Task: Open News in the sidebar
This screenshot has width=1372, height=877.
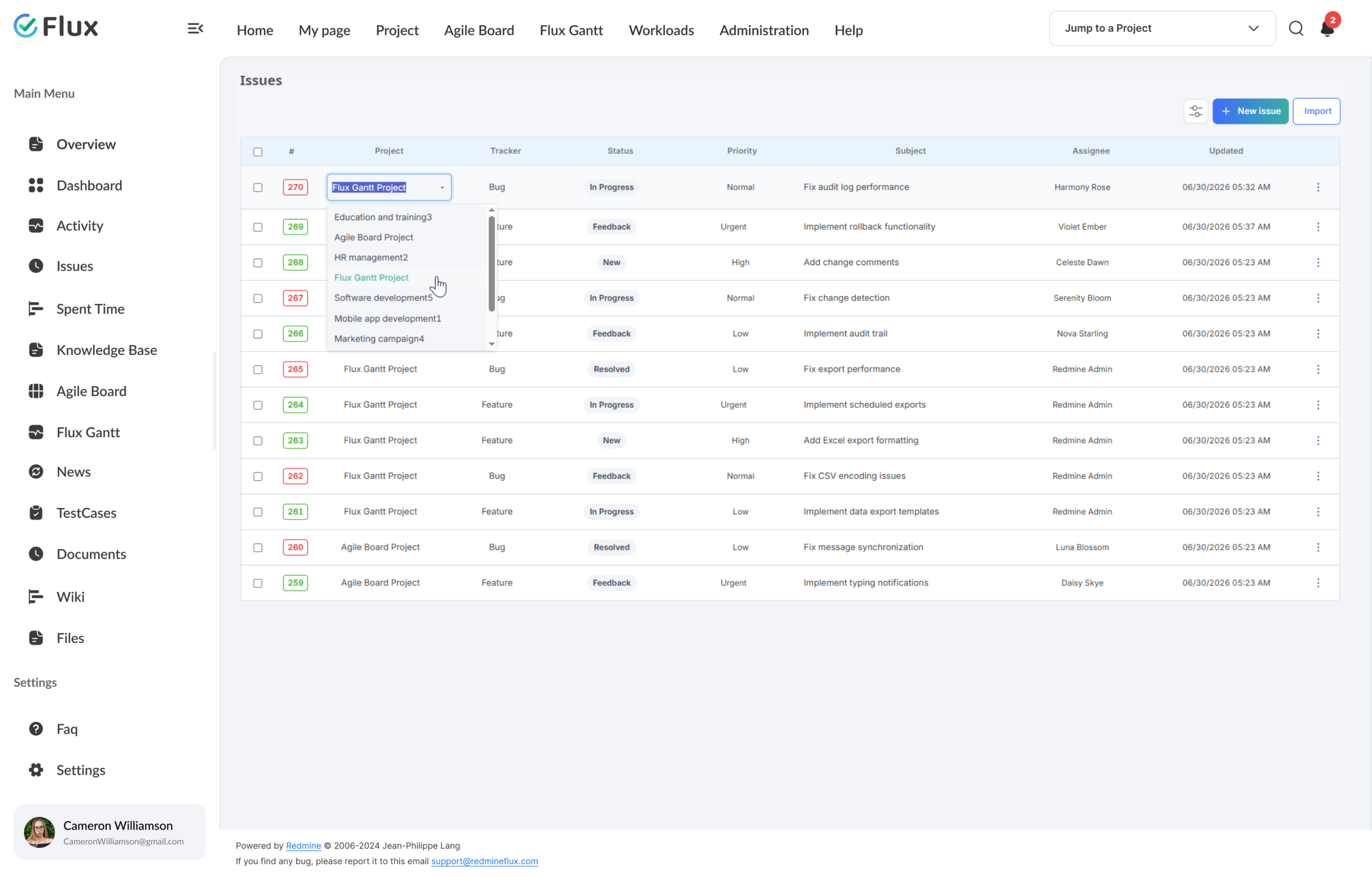Action: click(73, 471)
